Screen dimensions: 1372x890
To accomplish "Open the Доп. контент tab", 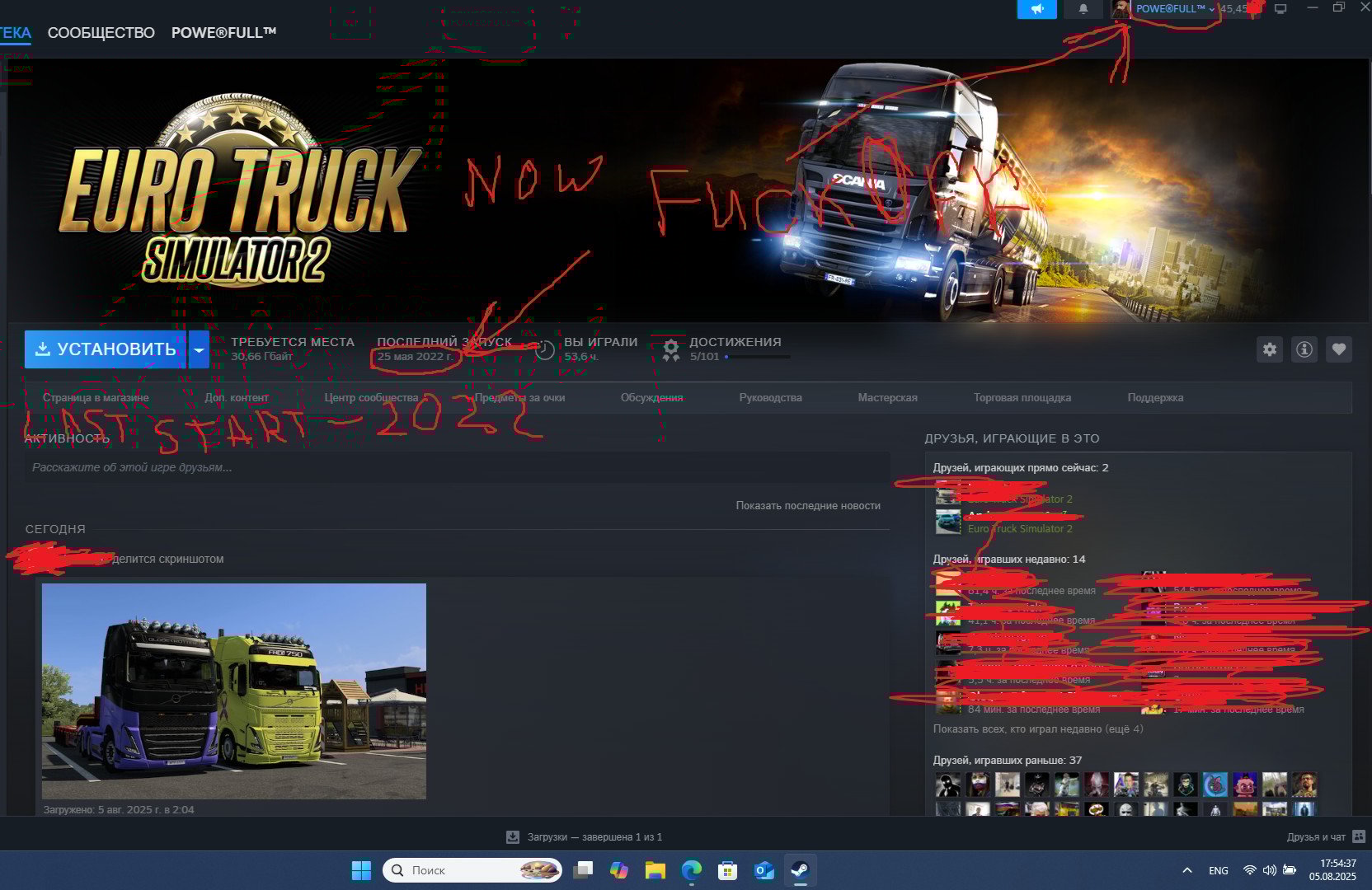I will click(237, 397).
